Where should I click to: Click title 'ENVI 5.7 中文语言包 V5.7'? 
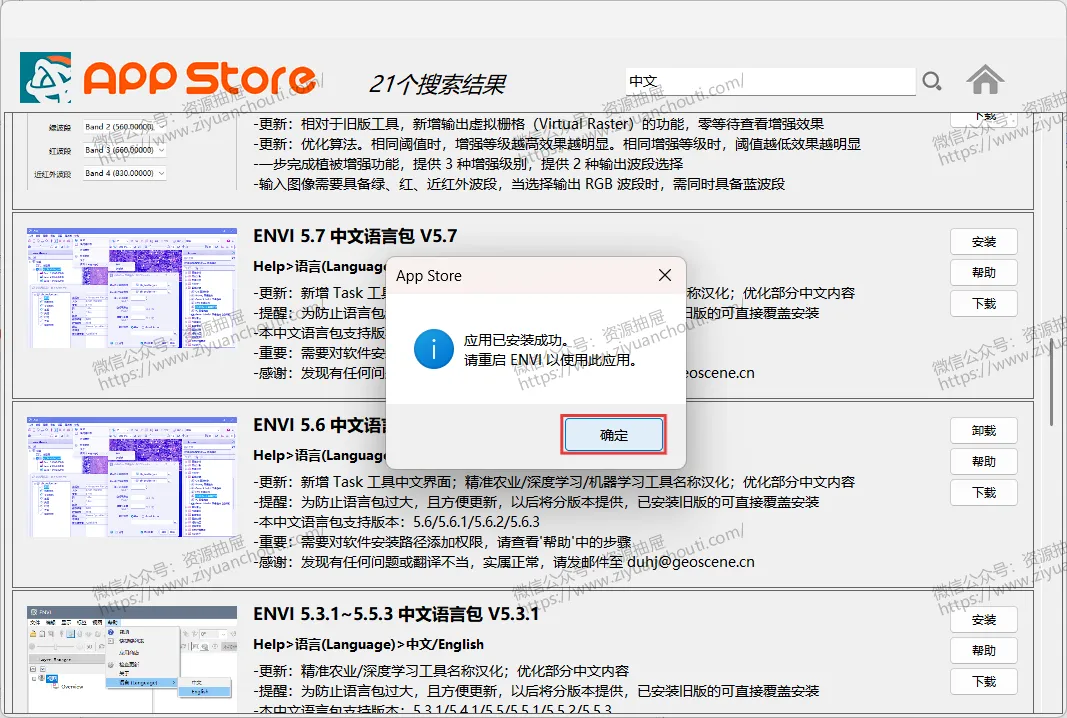(355, 236)
